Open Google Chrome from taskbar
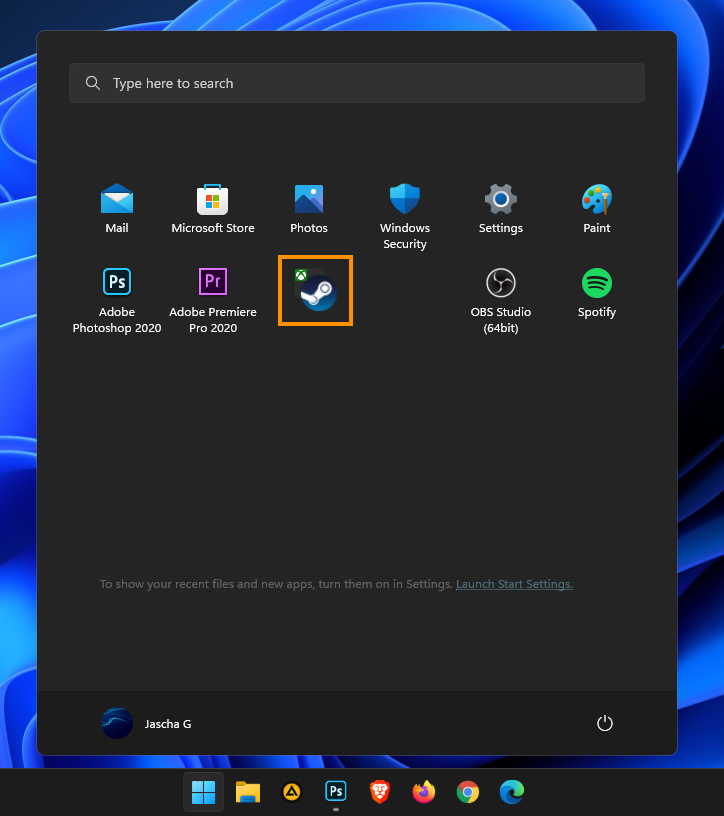724x816 pixels. (x=467, y=792)
